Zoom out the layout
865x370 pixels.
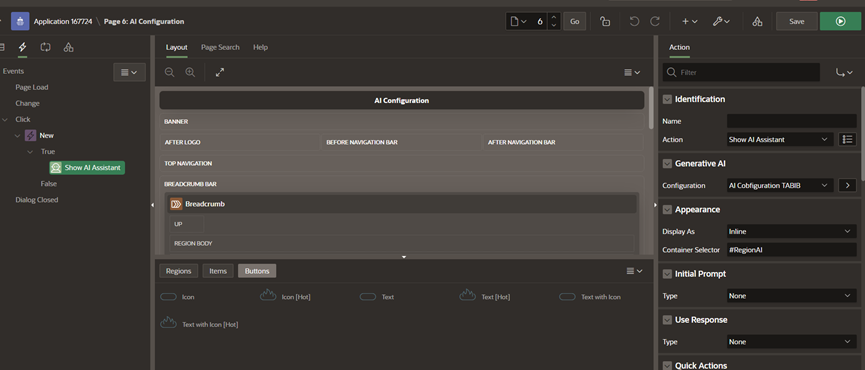pyautogui.click(x=169, y=72)
